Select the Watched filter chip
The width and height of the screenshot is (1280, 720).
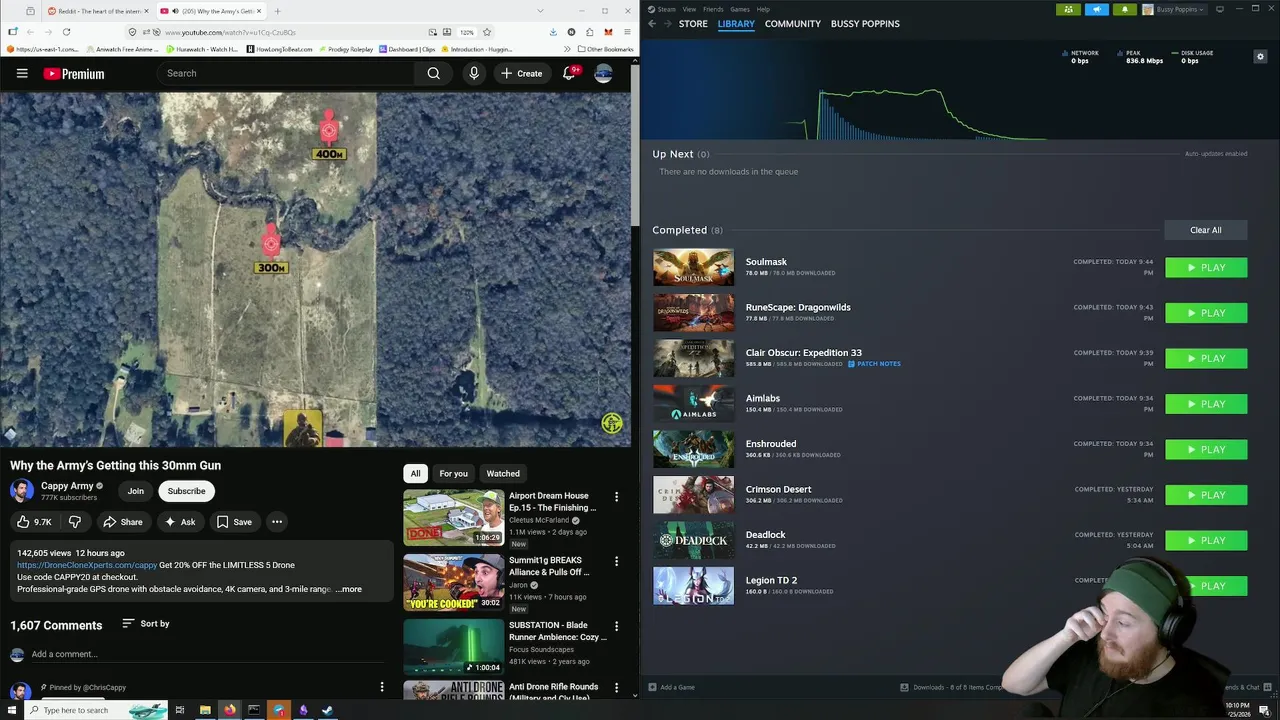pyautogui.click(x=503, y=474)
